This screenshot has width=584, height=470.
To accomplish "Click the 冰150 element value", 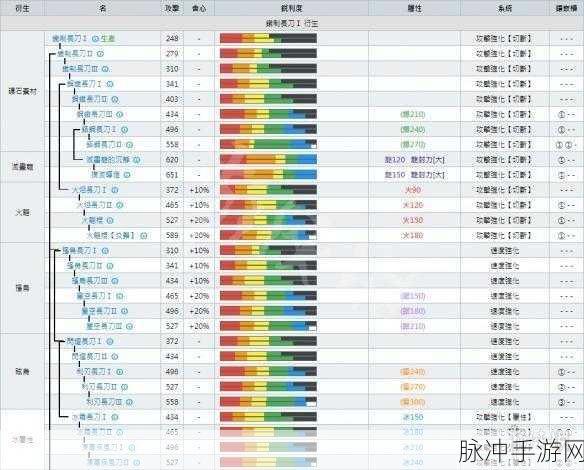I will coord(413,417).
